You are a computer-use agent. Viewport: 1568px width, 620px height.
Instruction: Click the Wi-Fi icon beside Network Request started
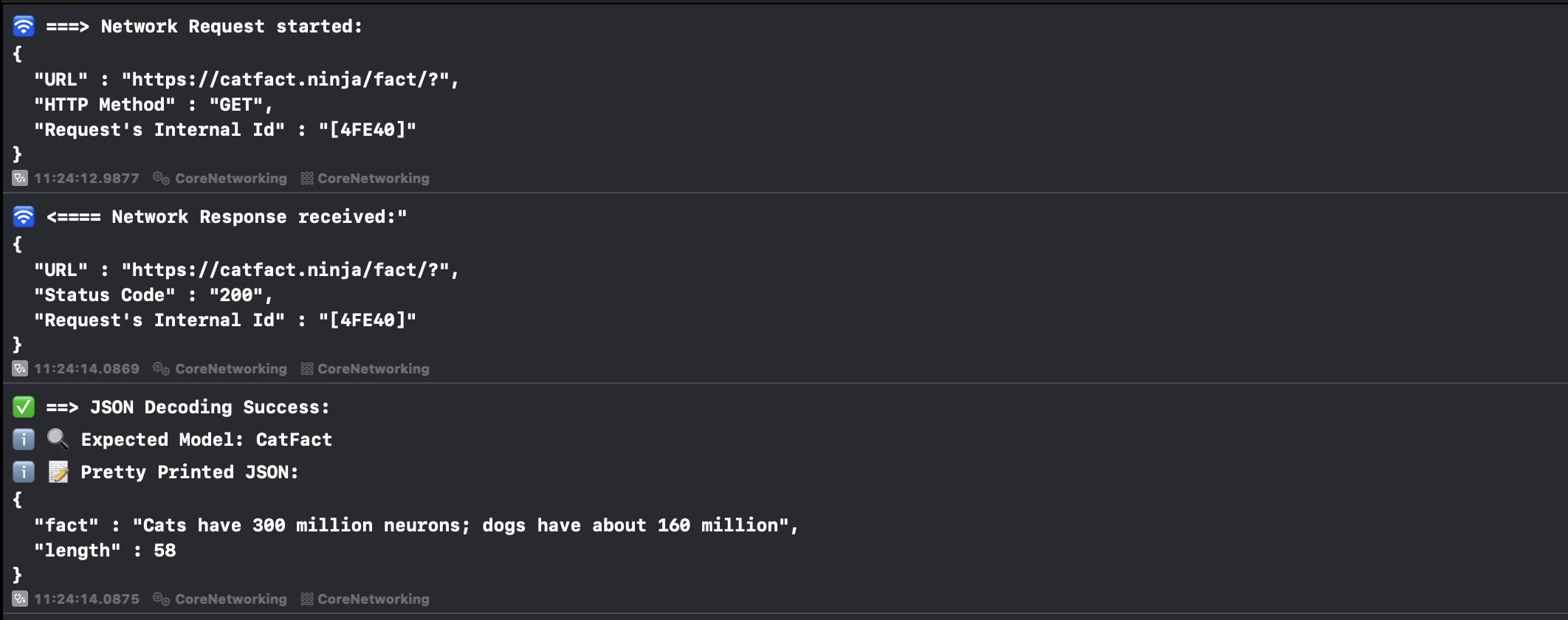pos(24,27)
